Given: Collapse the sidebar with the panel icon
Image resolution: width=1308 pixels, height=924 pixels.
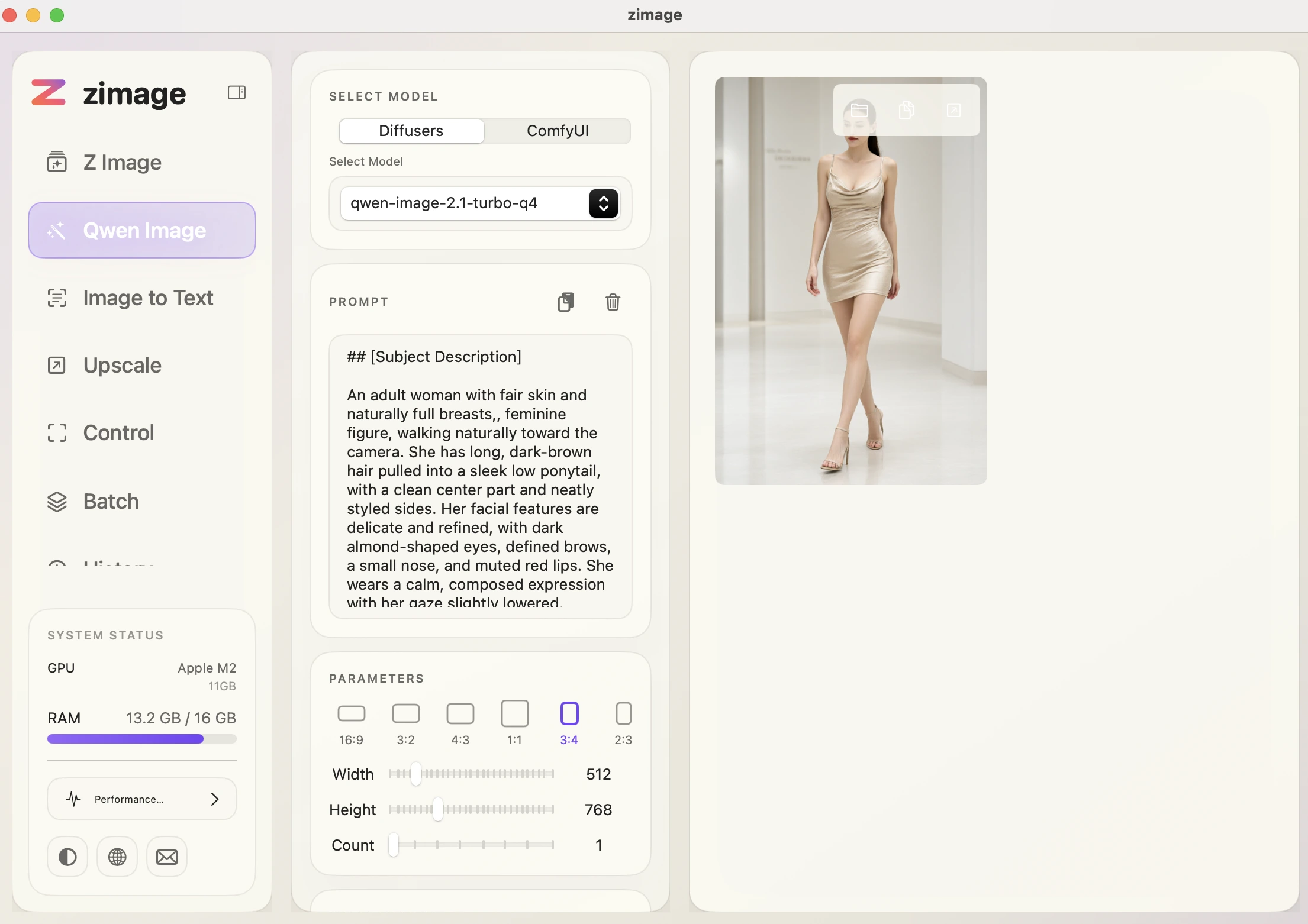Looking at the screenshot, I should 237,92.
